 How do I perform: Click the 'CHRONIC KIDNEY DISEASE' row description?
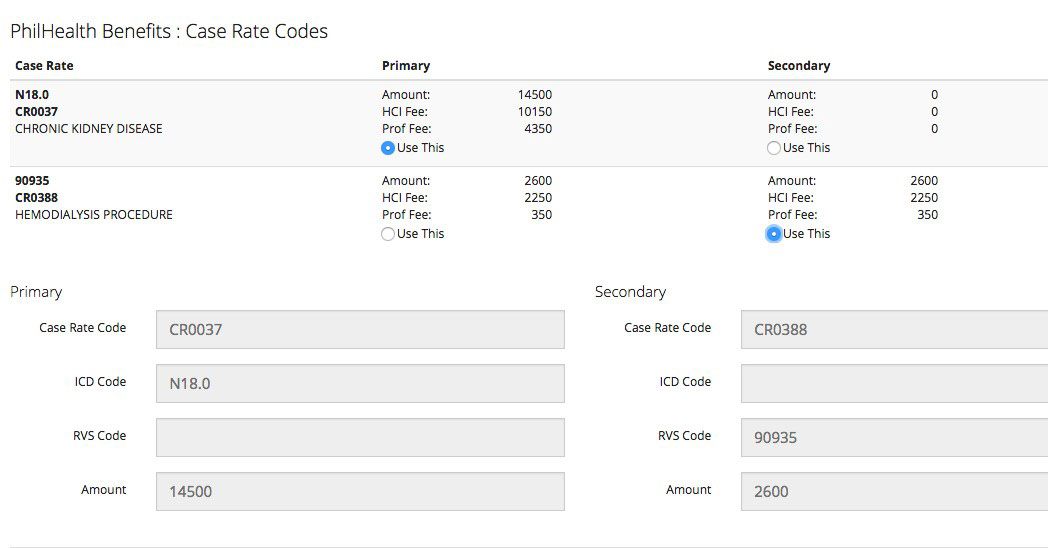coord(88,129)
